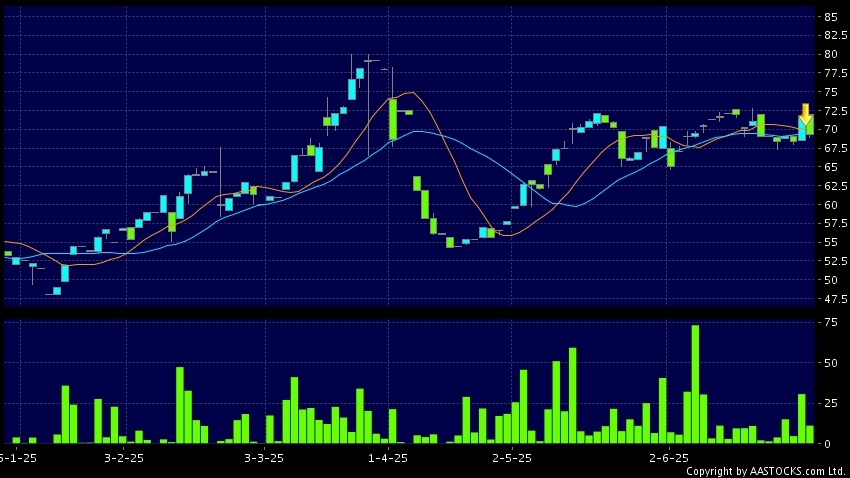Image resolution: width=850 pixels, height=478 pixels.
Task: Select the 0 volume axis label
Action: click(827, 444)
